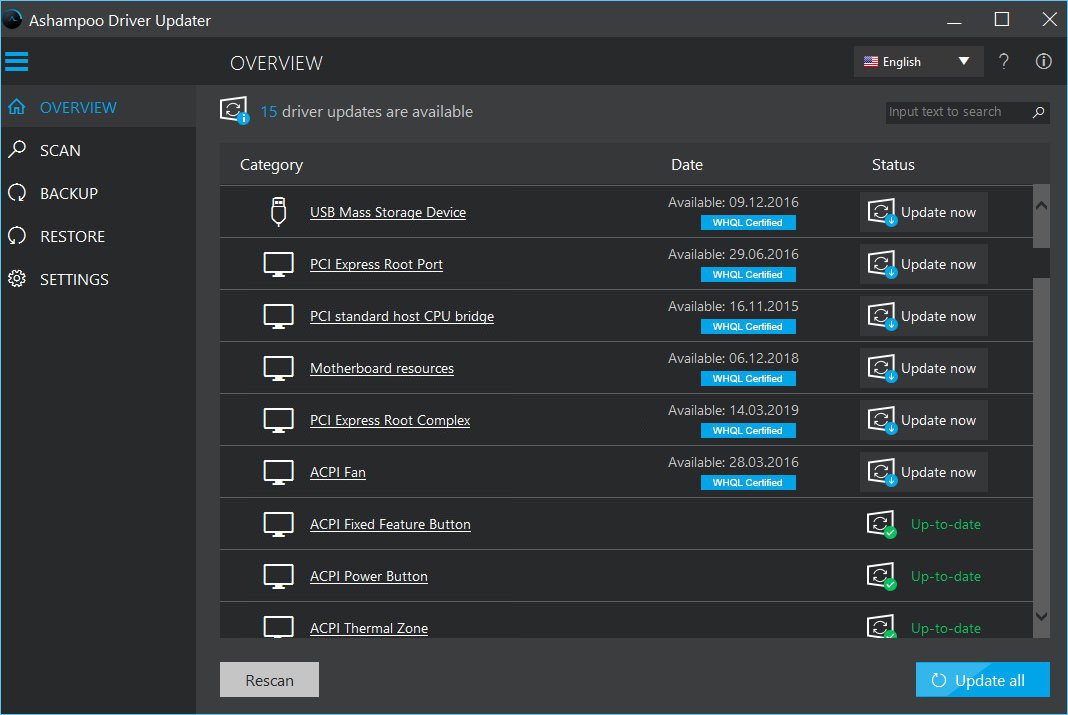Click the green up-to-date icon for ACPI Power Button

pos(881,575)
